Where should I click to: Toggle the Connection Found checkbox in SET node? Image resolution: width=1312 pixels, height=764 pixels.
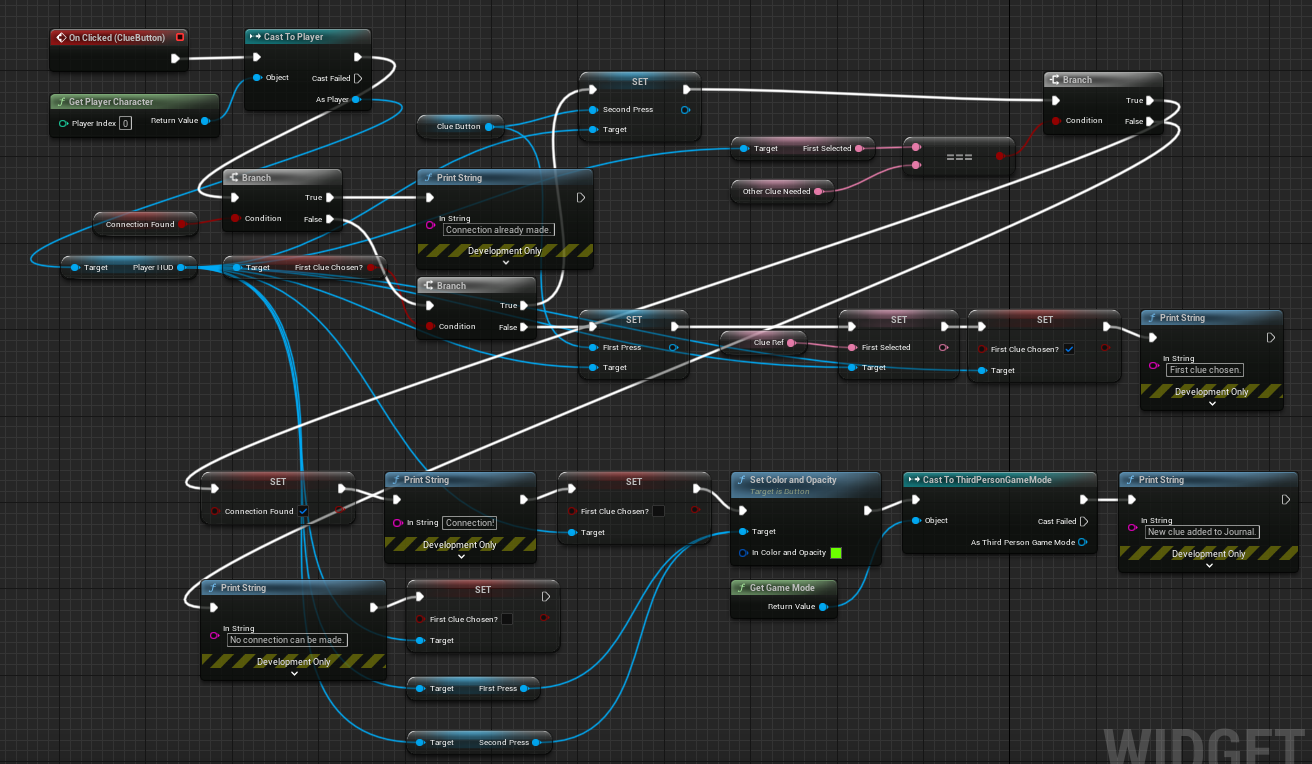pos(303,512)
